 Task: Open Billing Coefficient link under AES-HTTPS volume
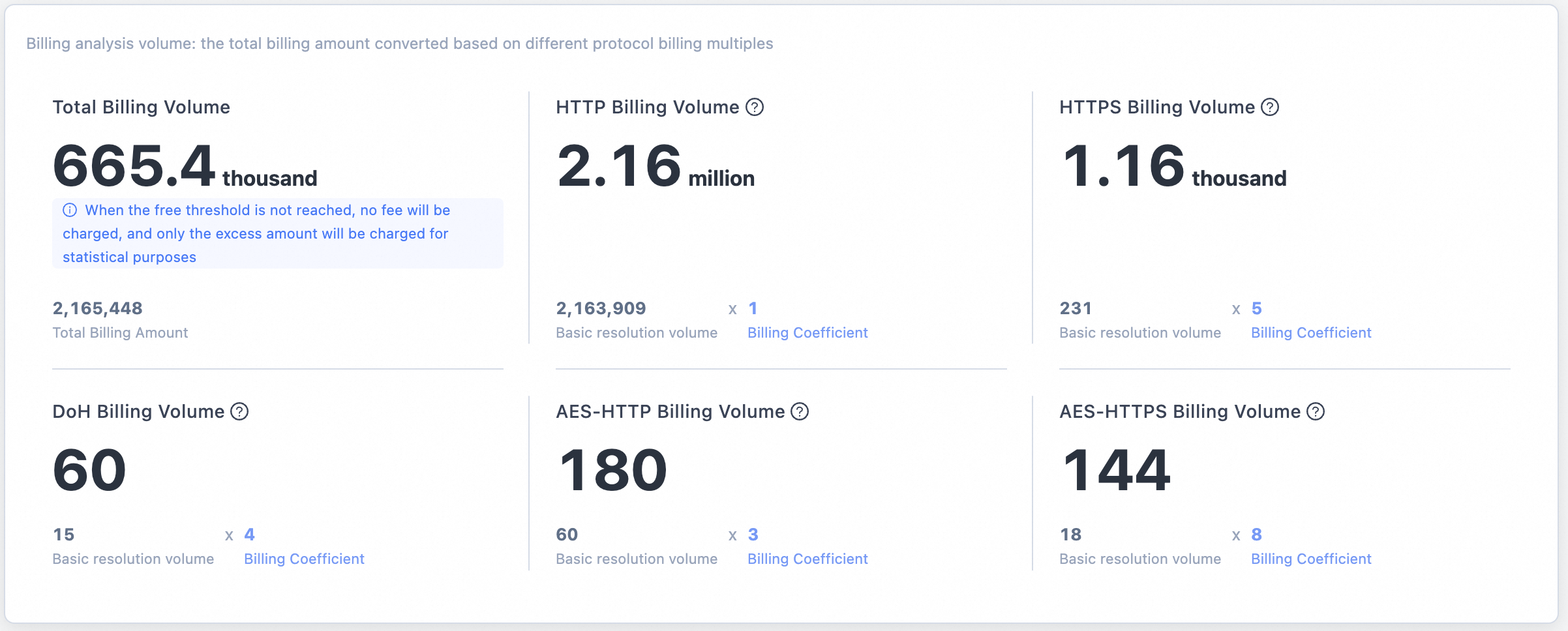click(x=1311, y=559)
